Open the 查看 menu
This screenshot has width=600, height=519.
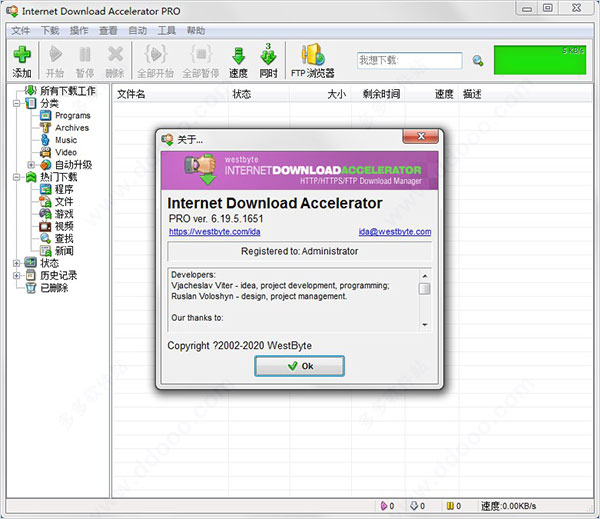click(108, 31)
